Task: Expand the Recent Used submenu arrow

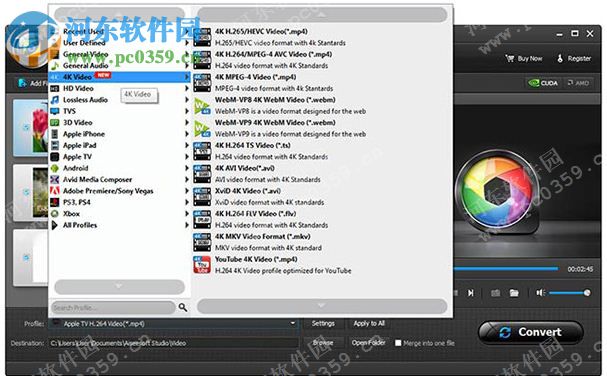Action: pos(187,31)
